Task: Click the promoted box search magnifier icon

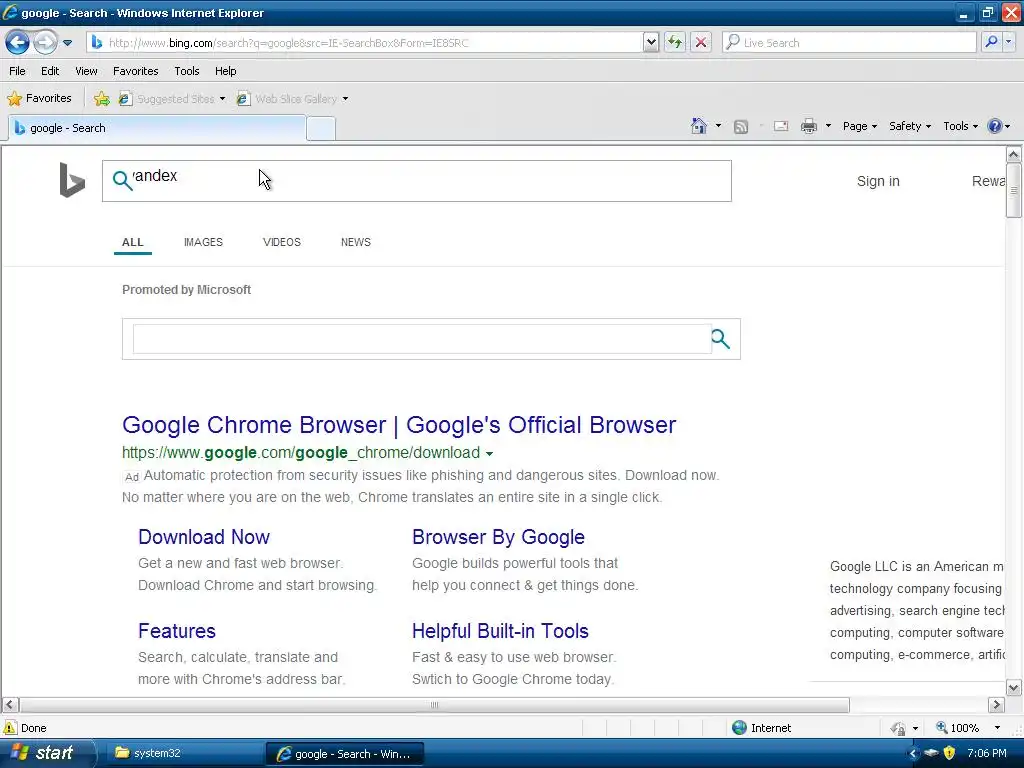Action: pyautogui.click(x=720, y=339)
